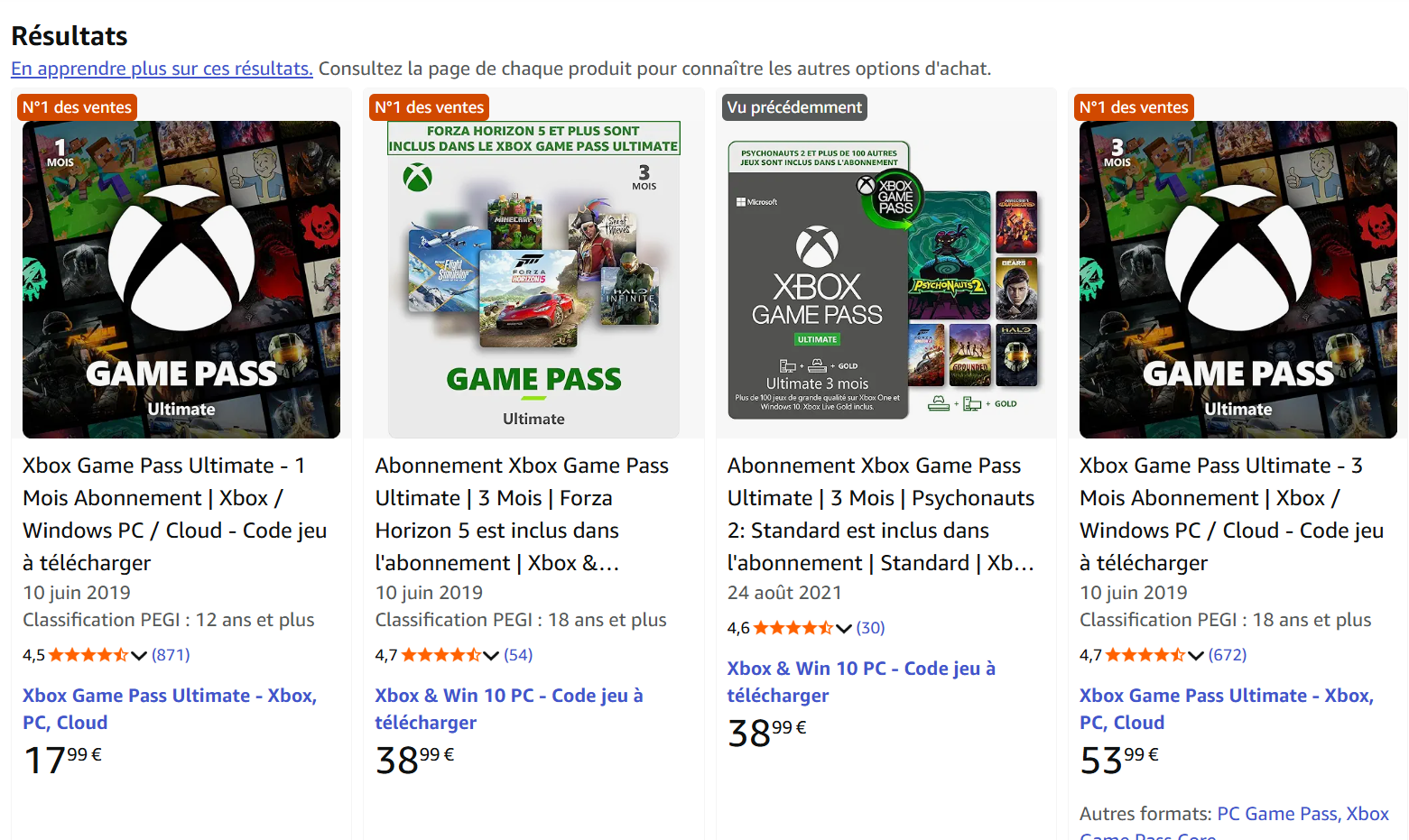Click the 53,99 € price
The height and width of the screenshot is (840, 1409).
pos(1119,760)
